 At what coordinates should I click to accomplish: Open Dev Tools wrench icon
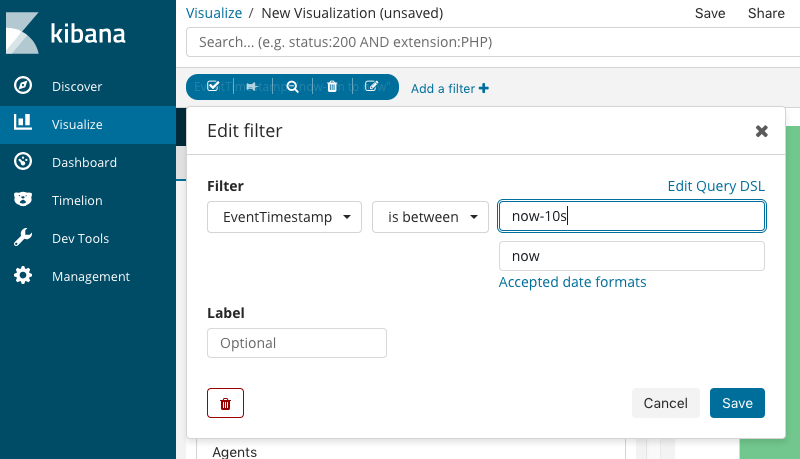[22, 238]
